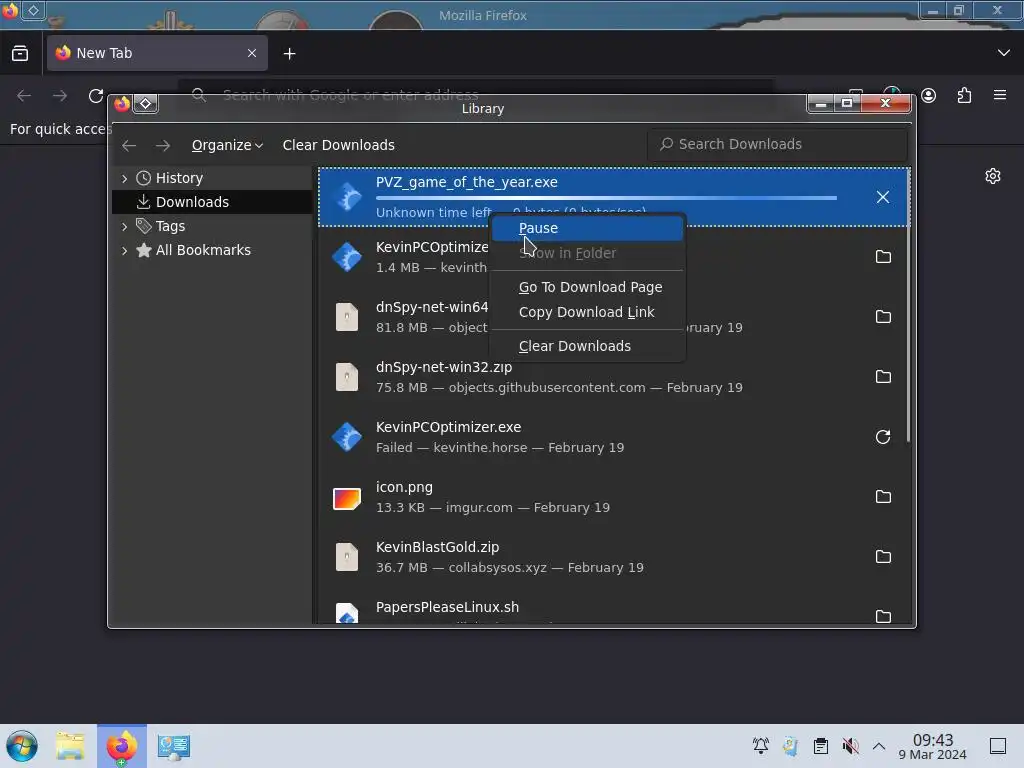Retry the failed KevinPCOptimizer.exe download

[883, 437]
